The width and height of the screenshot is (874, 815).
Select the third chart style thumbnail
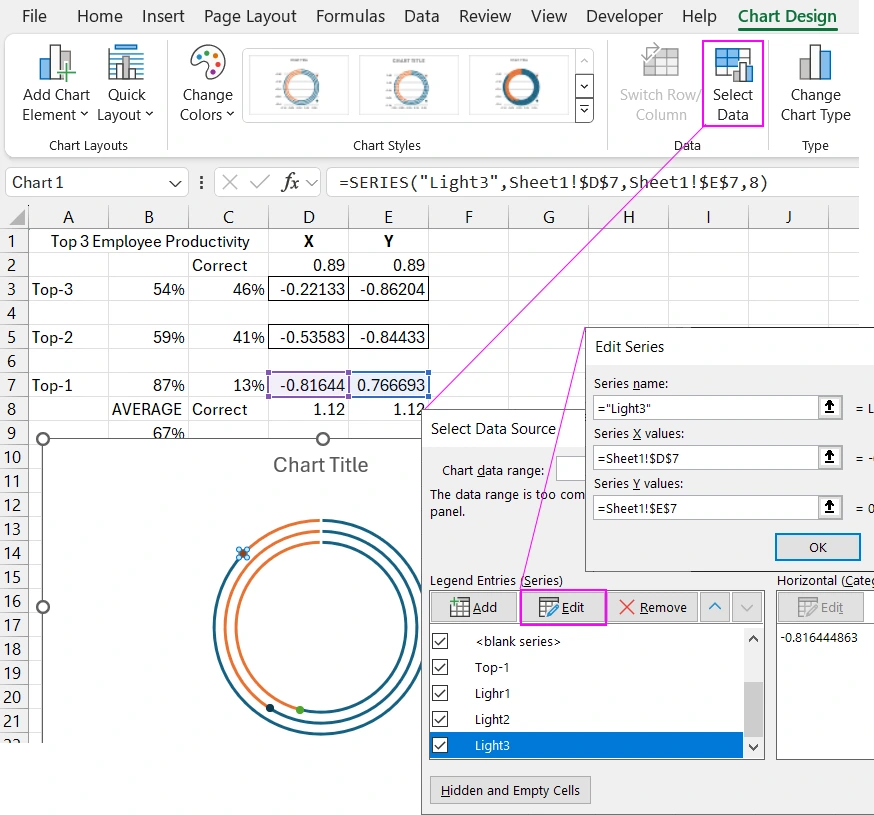click(x=518, y=85)
